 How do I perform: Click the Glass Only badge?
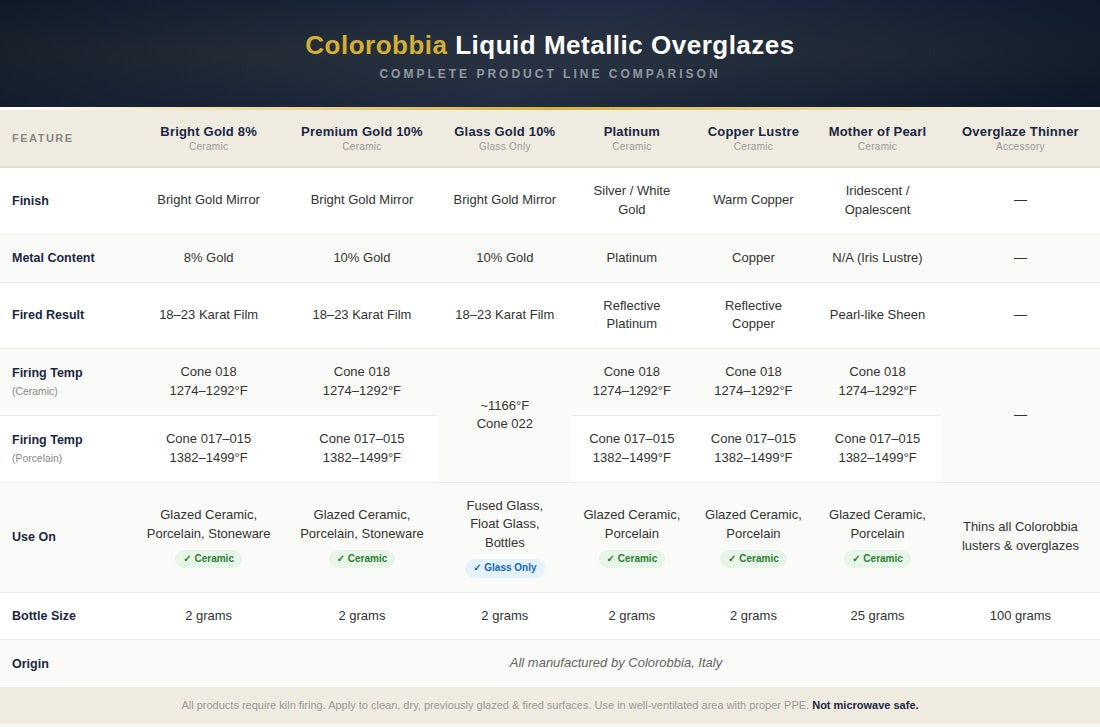click(504, 568)
